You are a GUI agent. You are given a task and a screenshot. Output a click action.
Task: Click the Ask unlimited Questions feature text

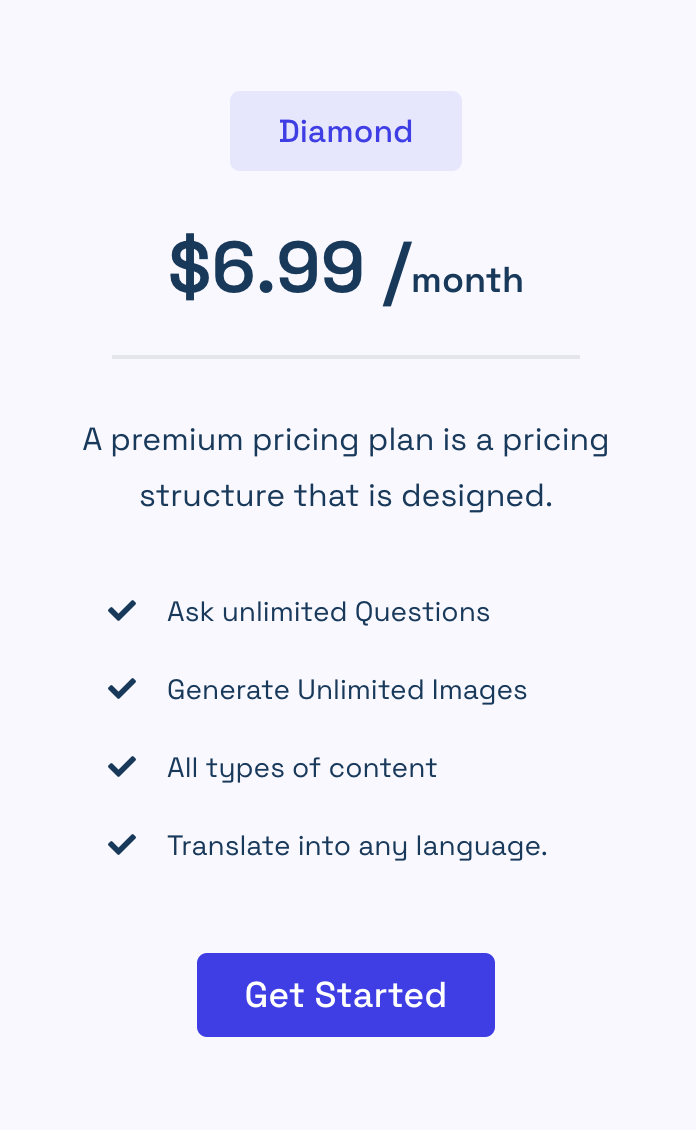[x=328, y=611]
